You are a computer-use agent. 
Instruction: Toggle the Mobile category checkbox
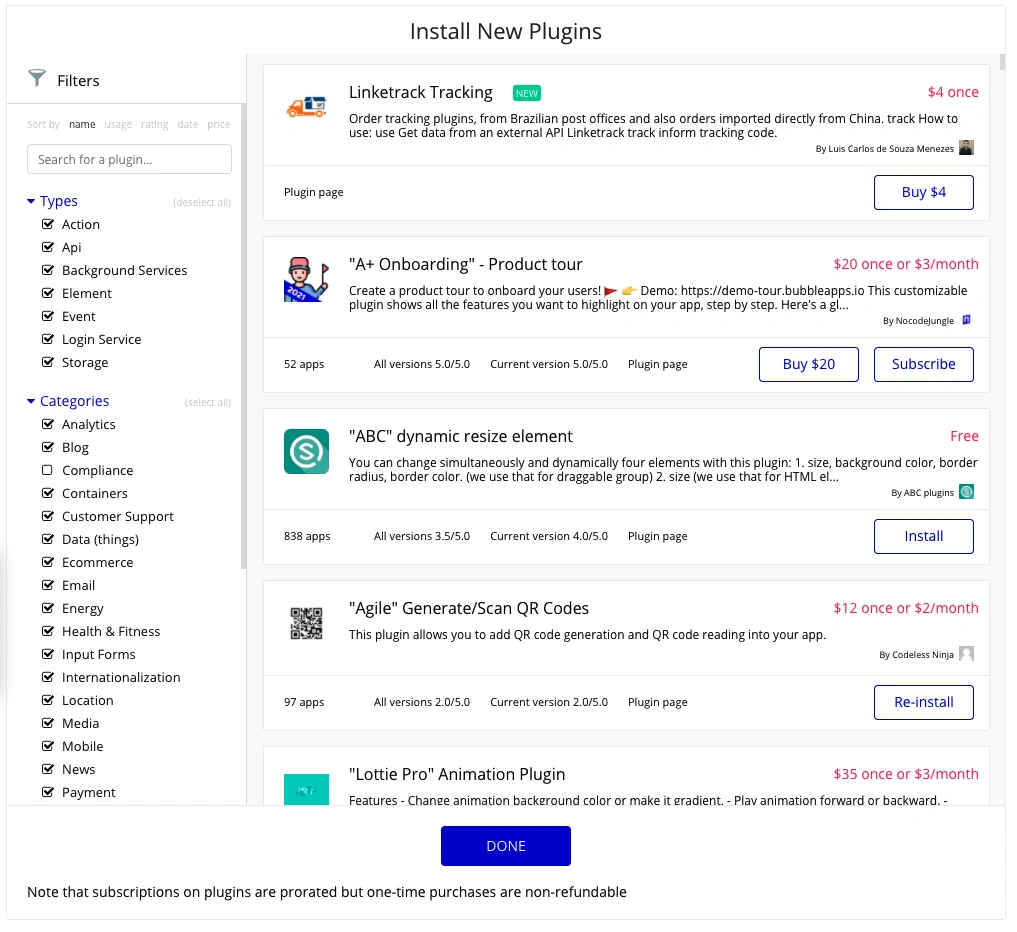(x=47, y=747)
